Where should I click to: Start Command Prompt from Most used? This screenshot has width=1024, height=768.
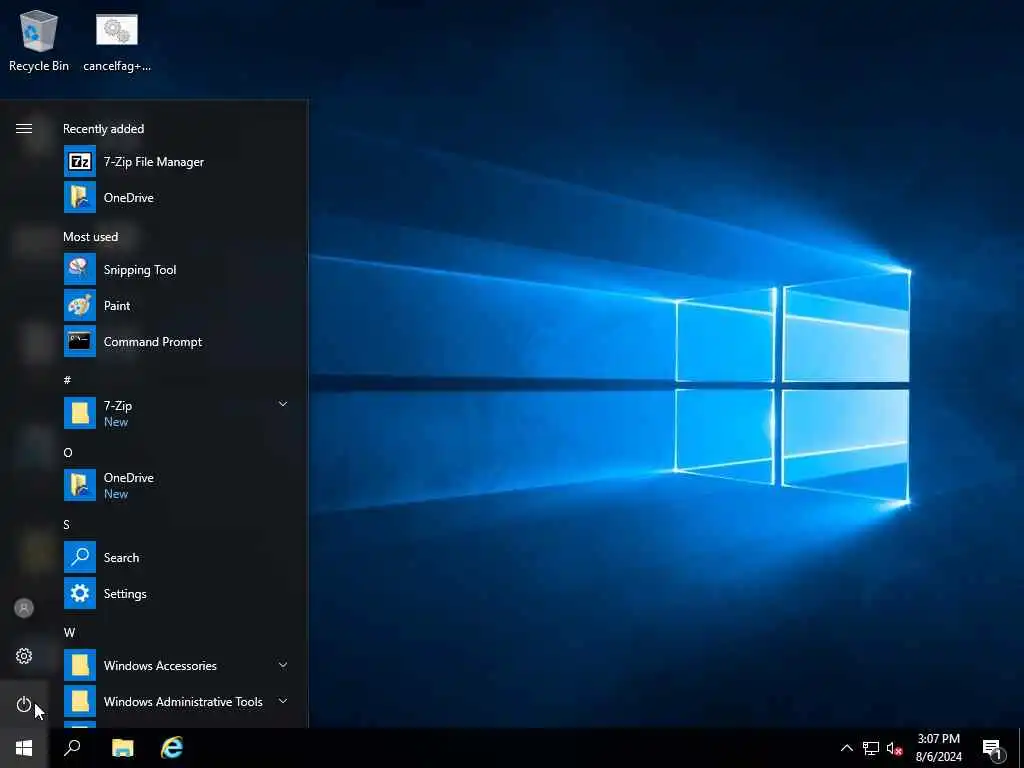tap(176, 342)
